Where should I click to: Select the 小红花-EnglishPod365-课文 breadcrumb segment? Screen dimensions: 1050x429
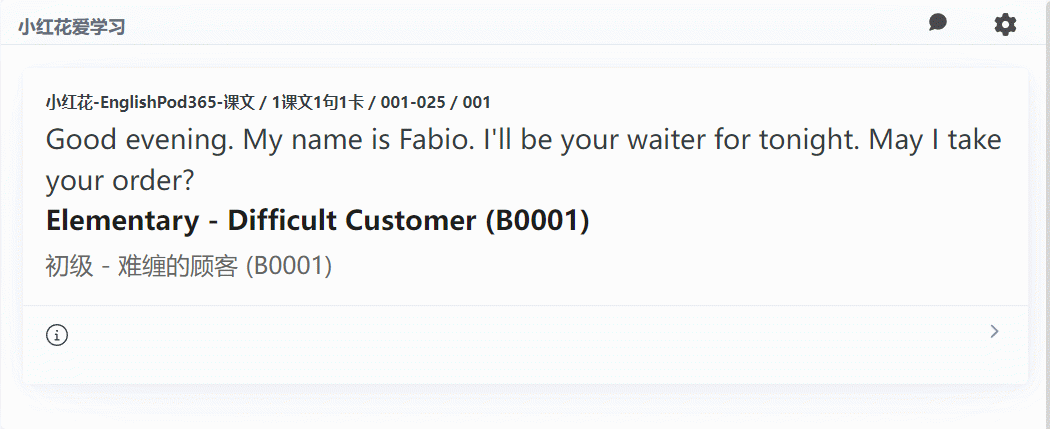pyautogui.click(x=149, y=102)
